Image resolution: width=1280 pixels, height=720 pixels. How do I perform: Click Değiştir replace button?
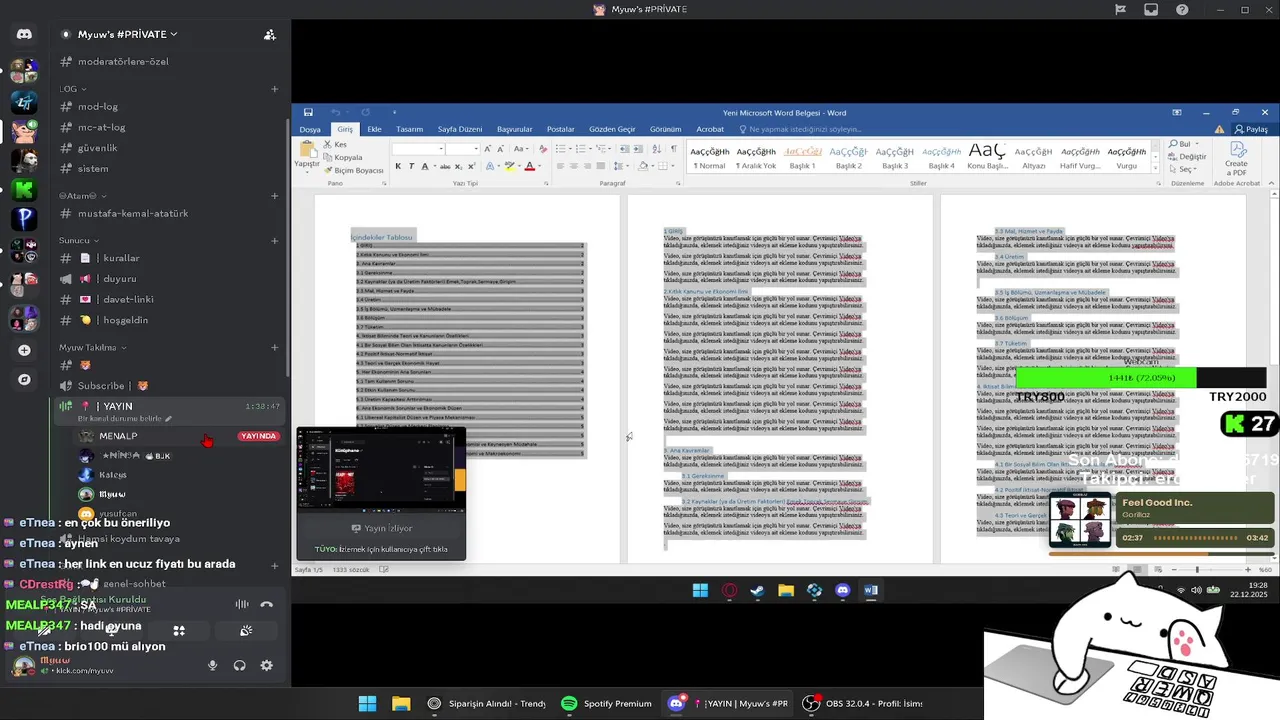coord(1188,157)
